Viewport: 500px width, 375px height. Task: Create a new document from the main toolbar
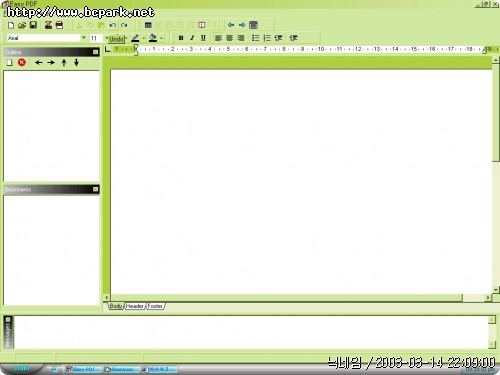point(11,25)
